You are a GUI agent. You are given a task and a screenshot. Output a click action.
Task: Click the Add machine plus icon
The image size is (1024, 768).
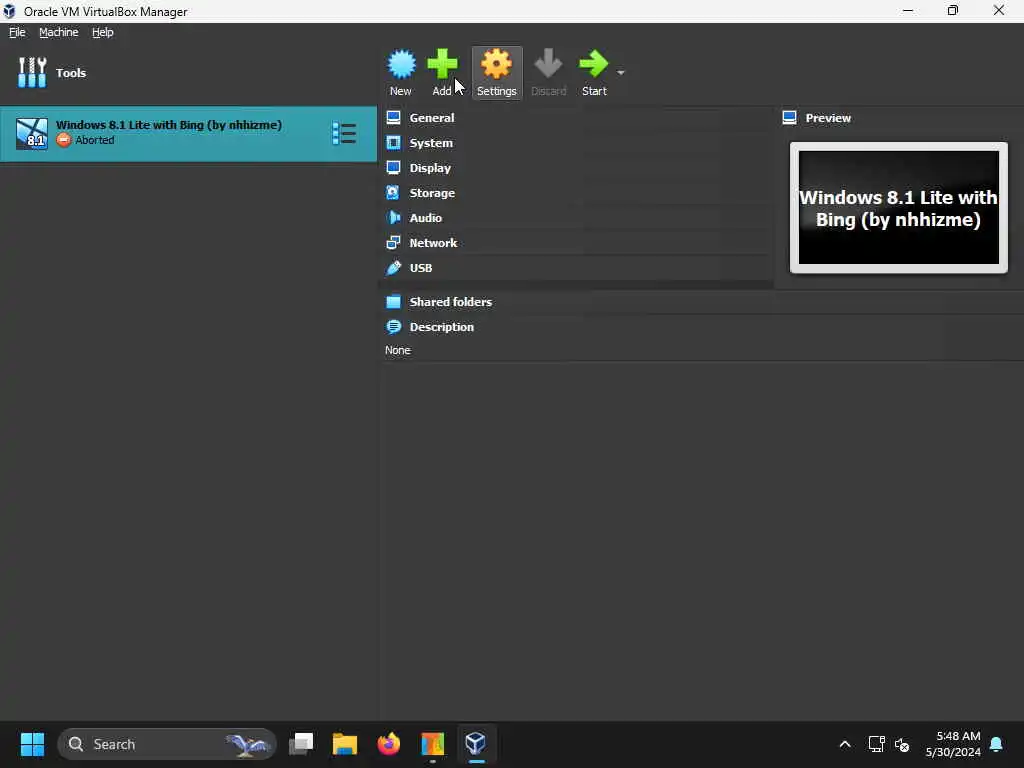pos(443,64)
